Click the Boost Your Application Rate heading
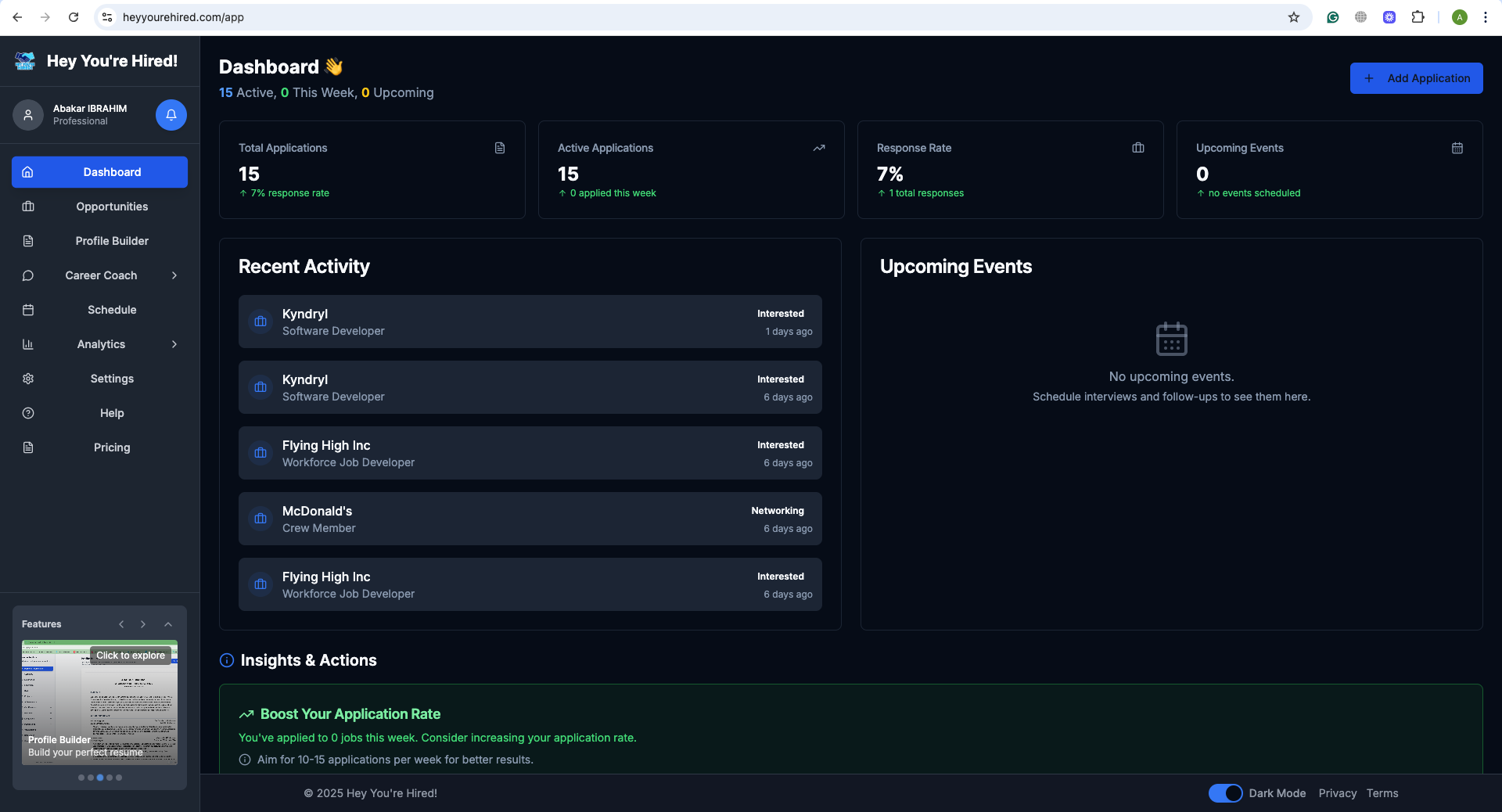The height and width of the screenshot is (812, 1502). click(350, 714)
